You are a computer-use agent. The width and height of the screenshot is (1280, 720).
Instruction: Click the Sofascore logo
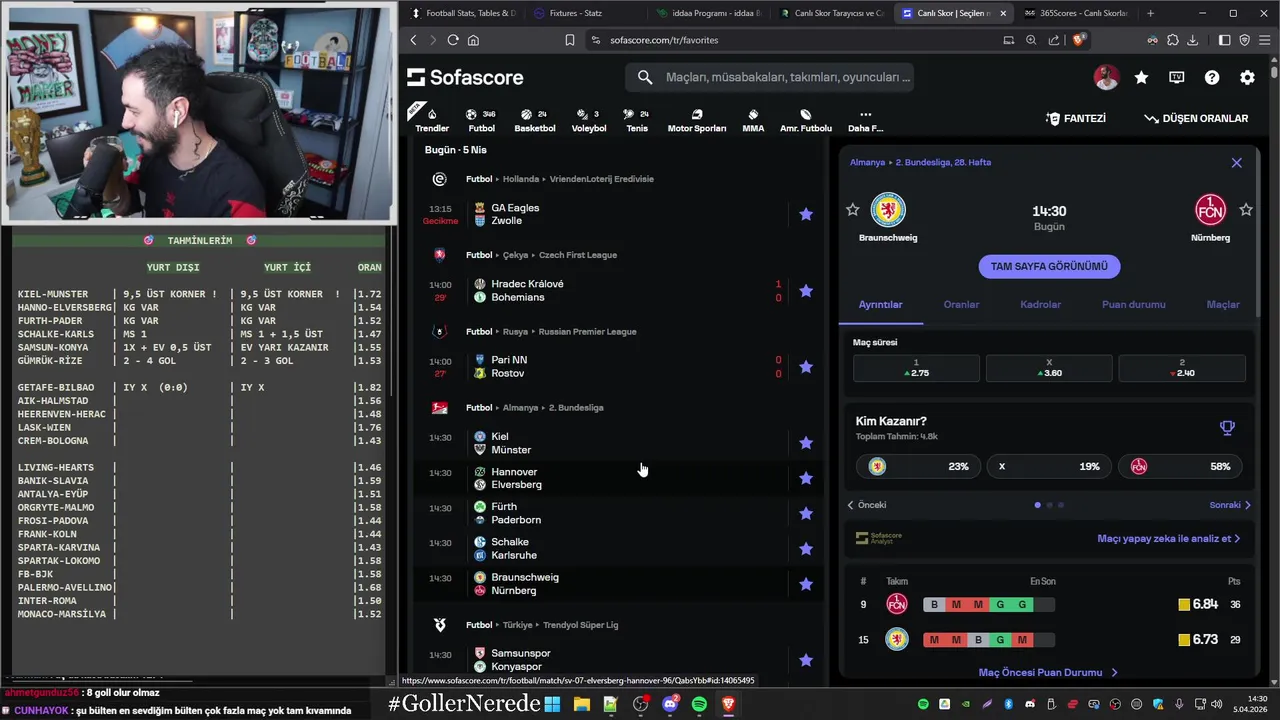465,77
